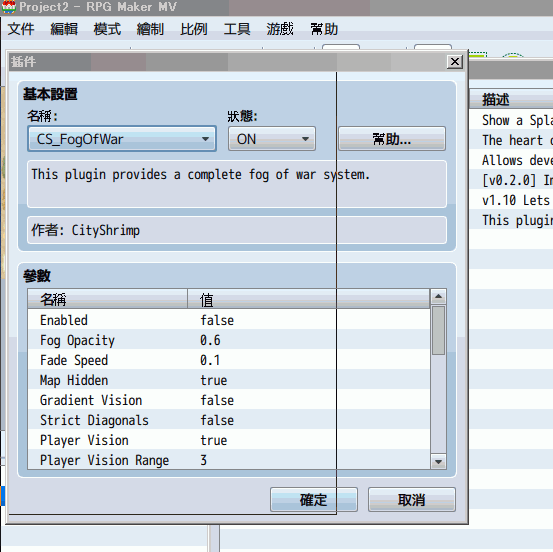Select the 'Show a Spla' row in background list

click(511, 120)
